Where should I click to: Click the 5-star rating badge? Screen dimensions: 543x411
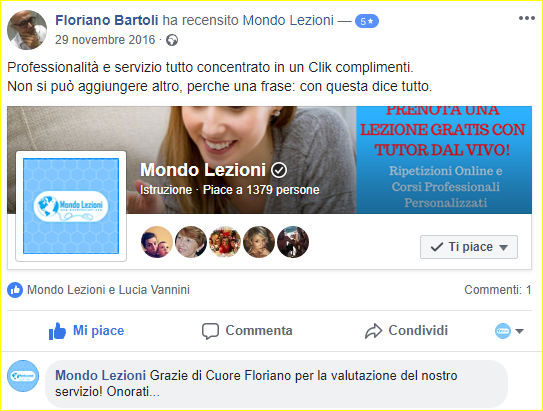click(367, 21)
